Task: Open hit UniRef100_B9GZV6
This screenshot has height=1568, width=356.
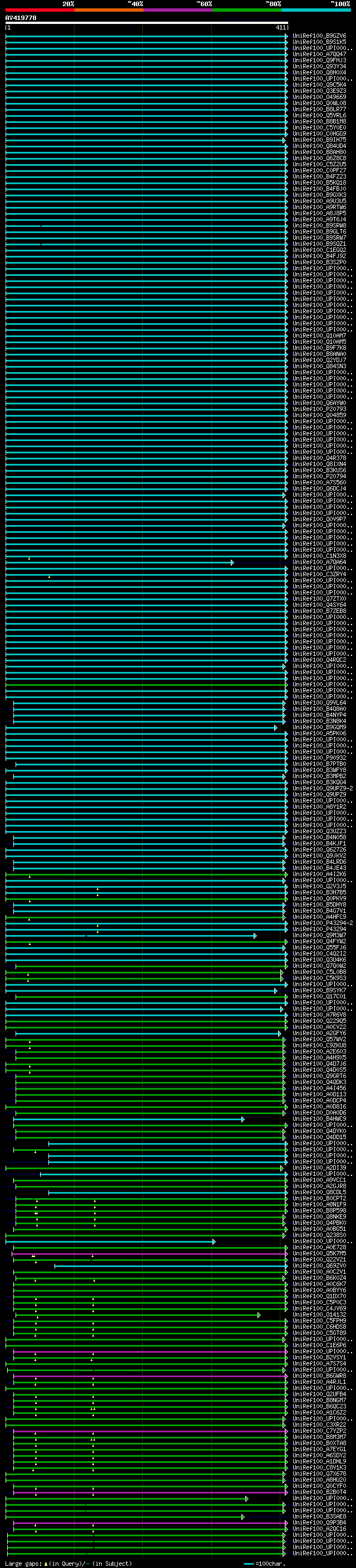Action: [x=319, y=36]
